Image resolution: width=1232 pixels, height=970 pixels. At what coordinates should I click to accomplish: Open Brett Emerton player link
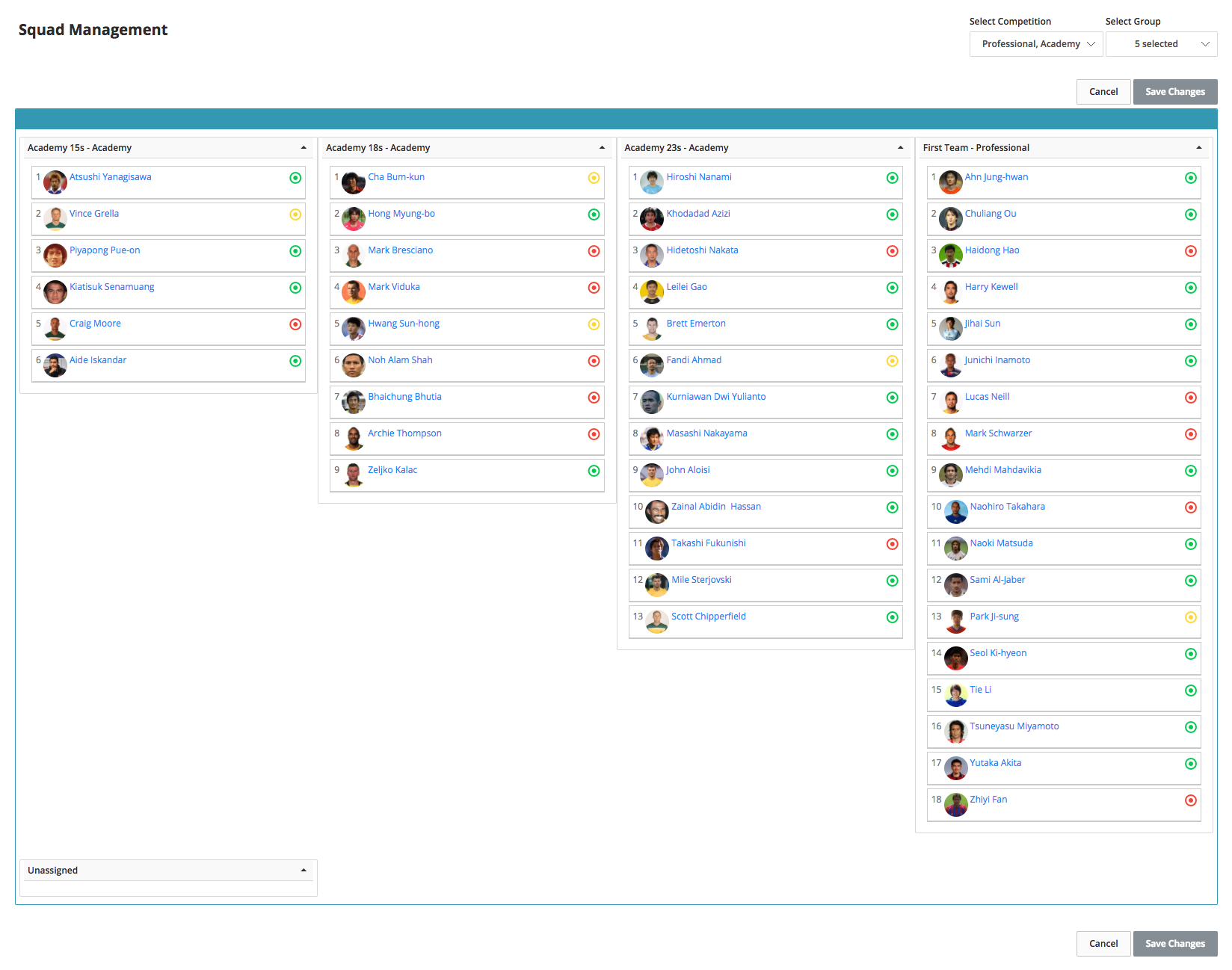[696, 324]
